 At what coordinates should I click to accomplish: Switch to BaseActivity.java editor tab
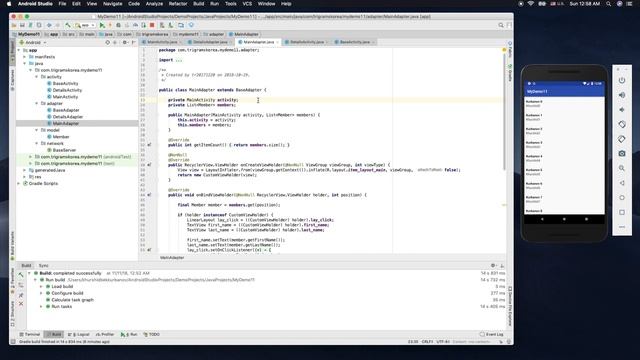coord(354,42)
